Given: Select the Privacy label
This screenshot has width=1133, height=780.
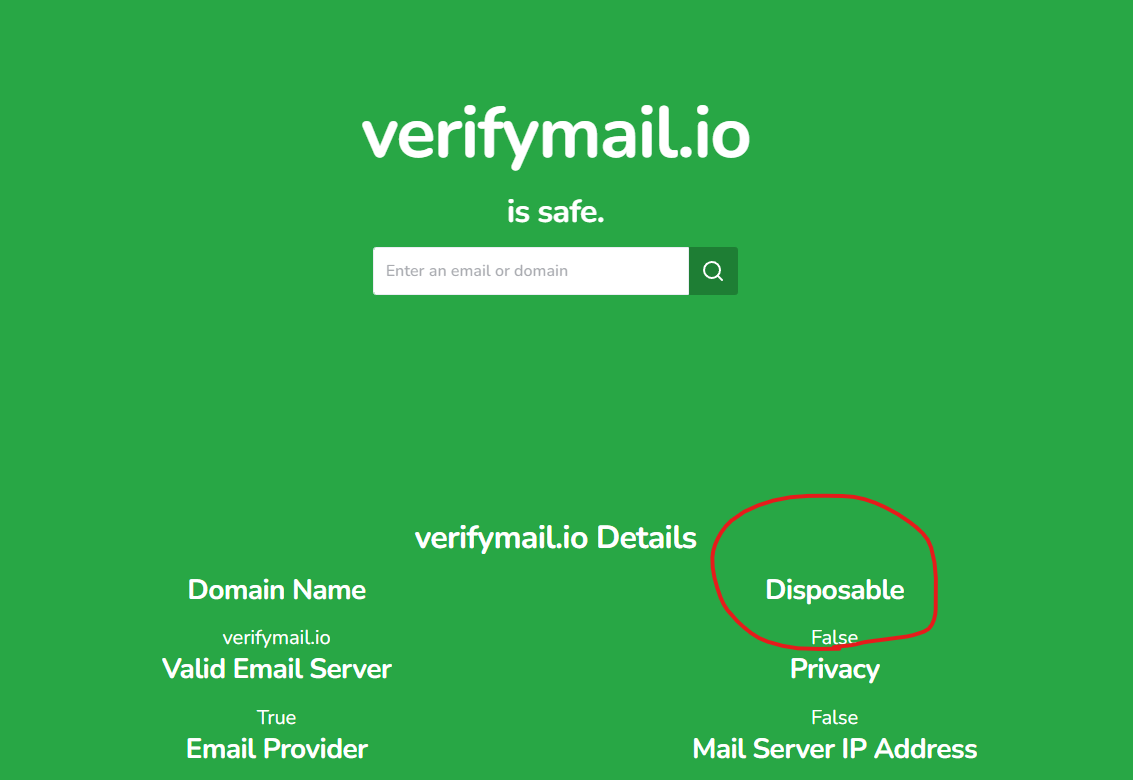Looking at the screenshot, I should (835, 669).
